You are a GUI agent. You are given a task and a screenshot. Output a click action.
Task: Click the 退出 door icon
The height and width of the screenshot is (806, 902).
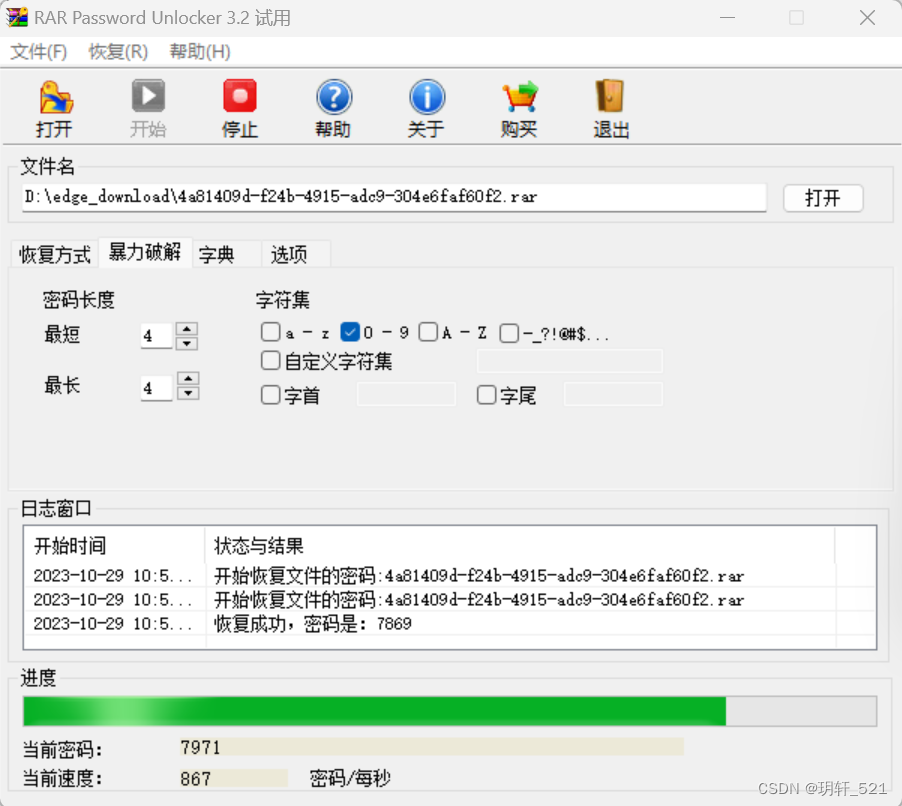click(610, 96)
